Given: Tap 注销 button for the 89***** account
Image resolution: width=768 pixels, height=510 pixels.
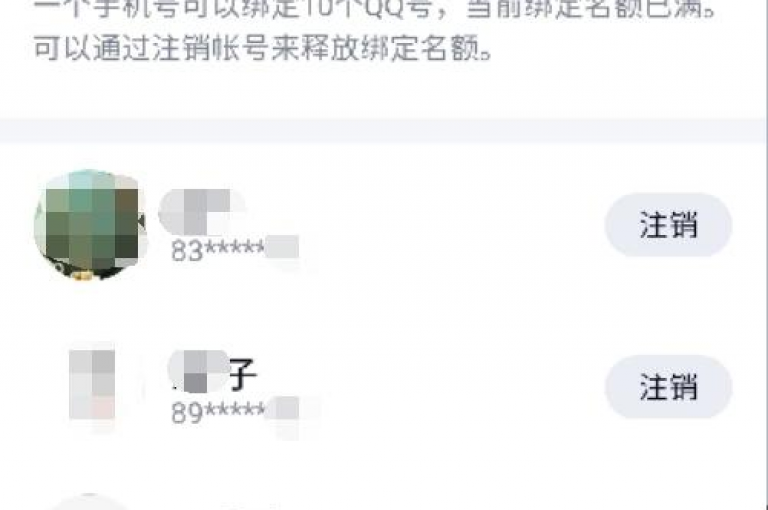Looking at the screenshot, I should [x=668, y=387].
